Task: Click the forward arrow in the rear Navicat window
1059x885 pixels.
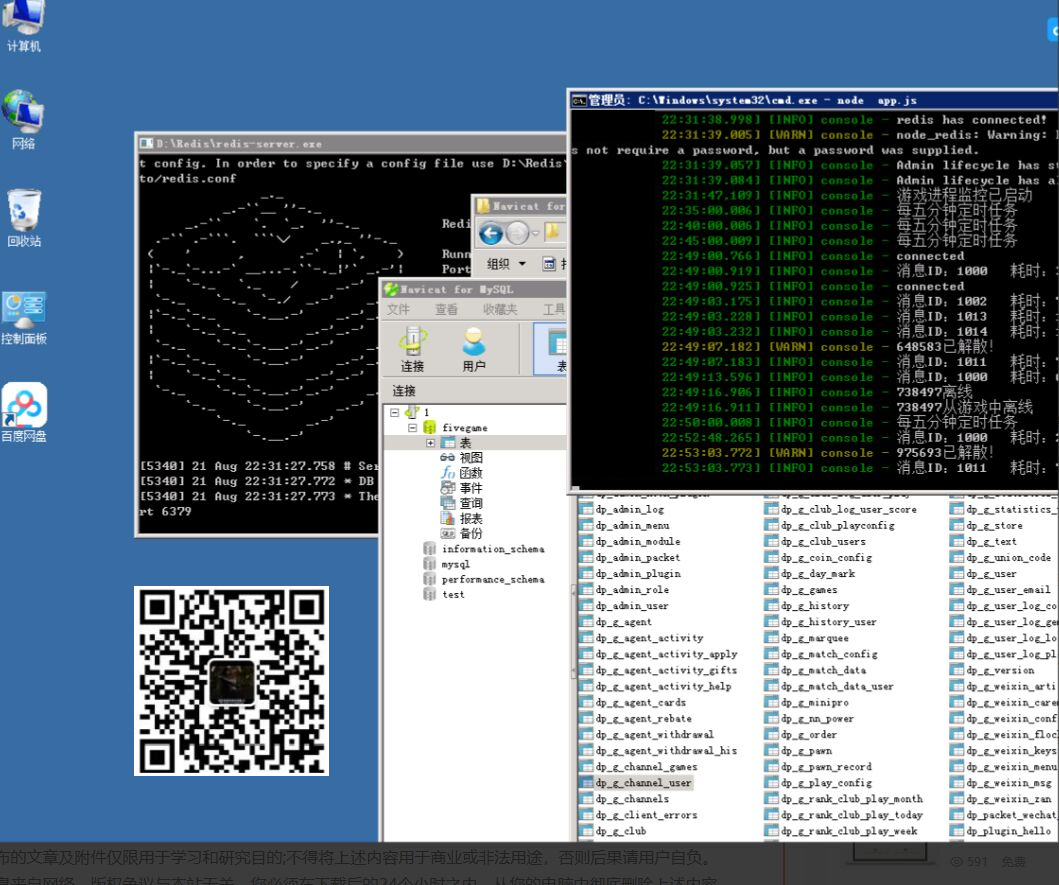Action: click(517, 234)
